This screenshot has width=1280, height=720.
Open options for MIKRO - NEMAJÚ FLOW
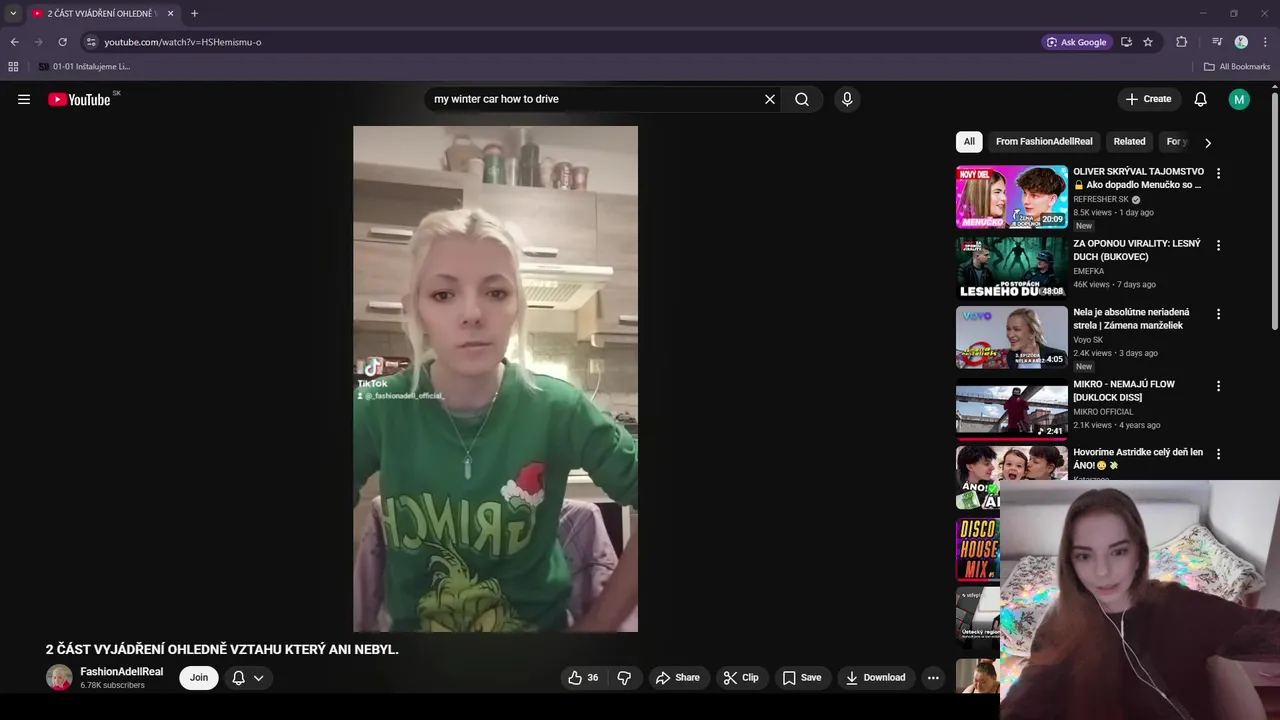click(x=1218, y=386)
